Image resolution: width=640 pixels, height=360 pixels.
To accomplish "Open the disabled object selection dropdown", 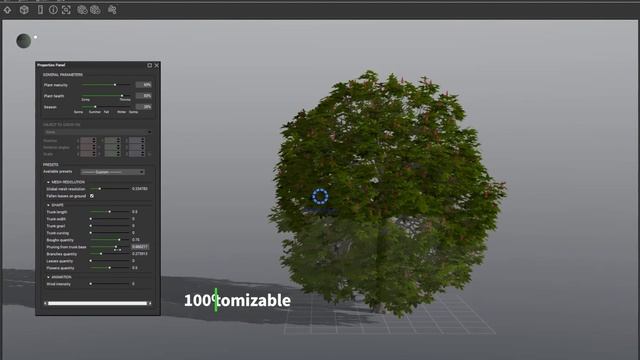I will tap(98, 132).
